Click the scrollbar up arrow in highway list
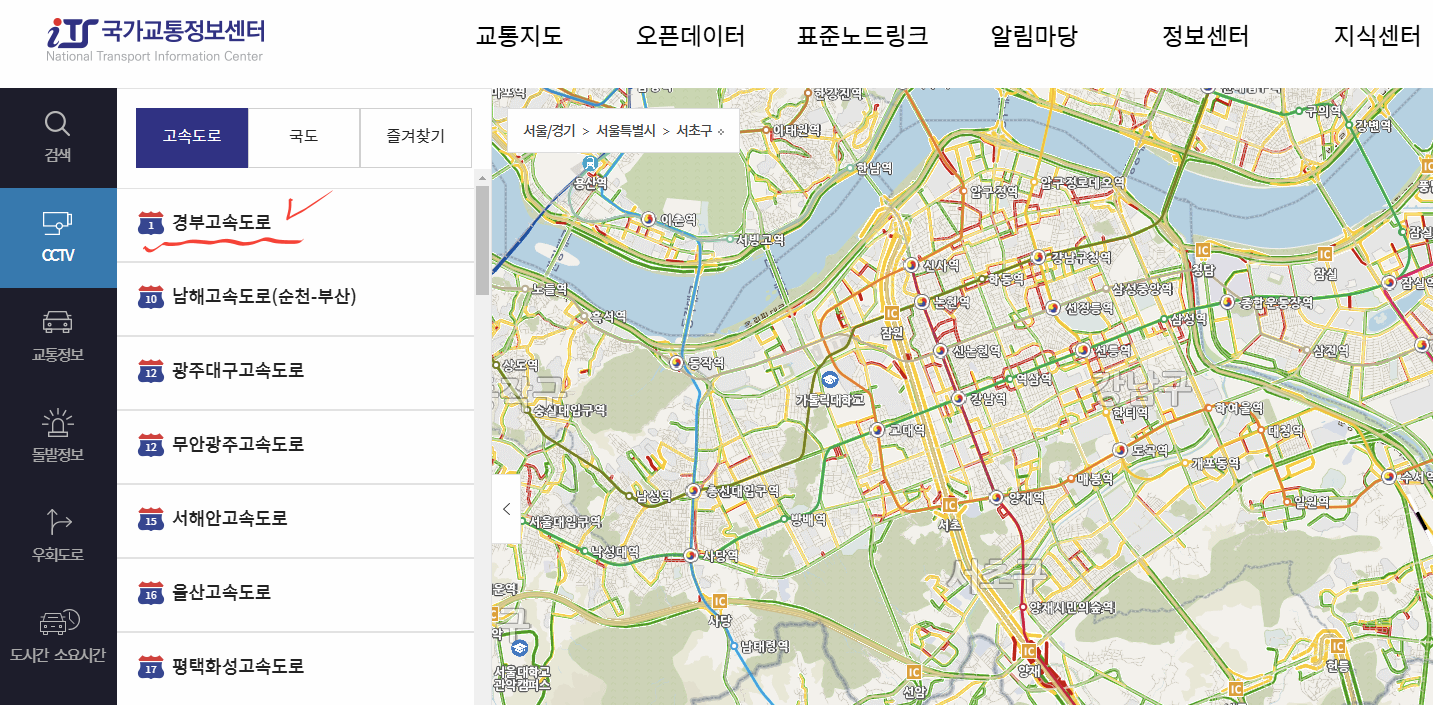This screenshot has width=1433, height=705. (x=482, y=178)
